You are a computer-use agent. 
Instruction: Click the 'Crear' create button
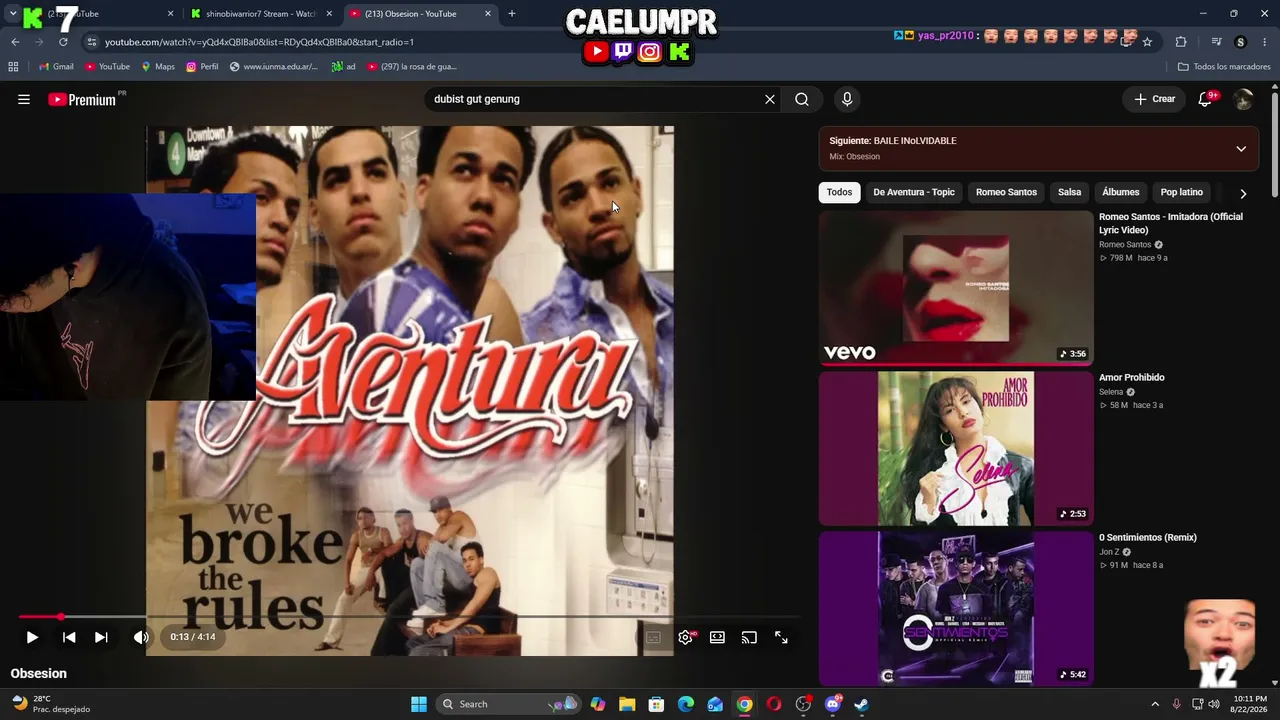tap(1154, 99)
